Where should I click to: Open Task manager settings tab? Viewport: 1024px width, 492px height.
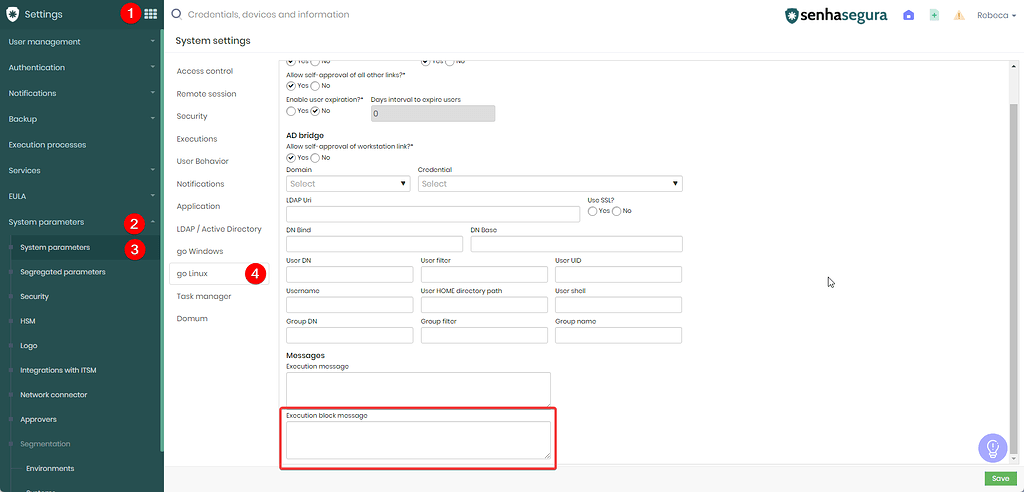(x=204, y=297)
